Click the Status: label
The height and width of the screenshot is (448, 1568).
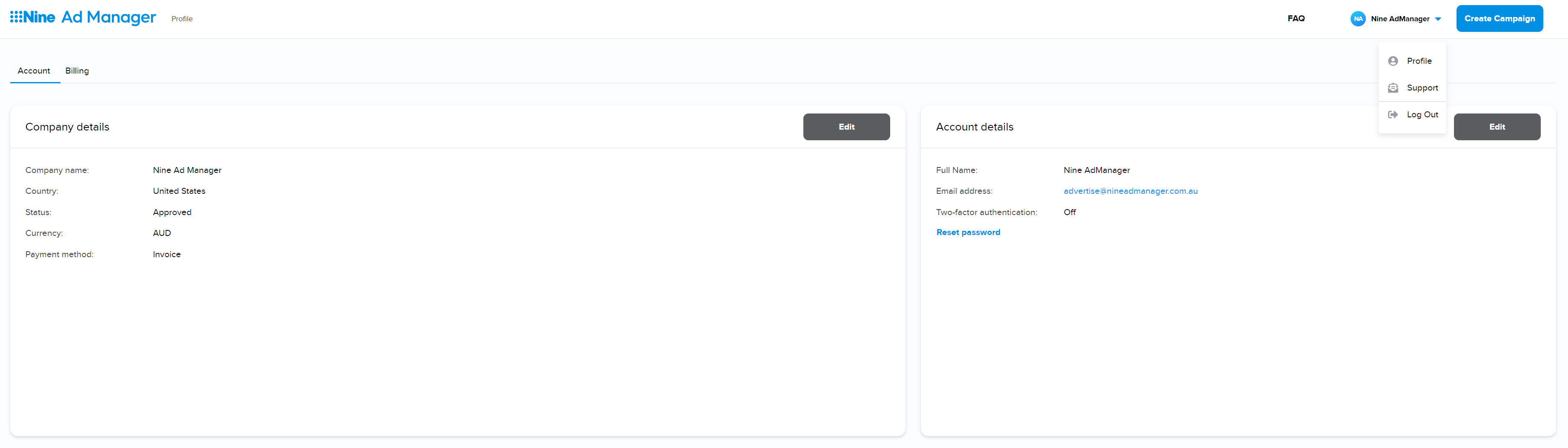(38, 212)
